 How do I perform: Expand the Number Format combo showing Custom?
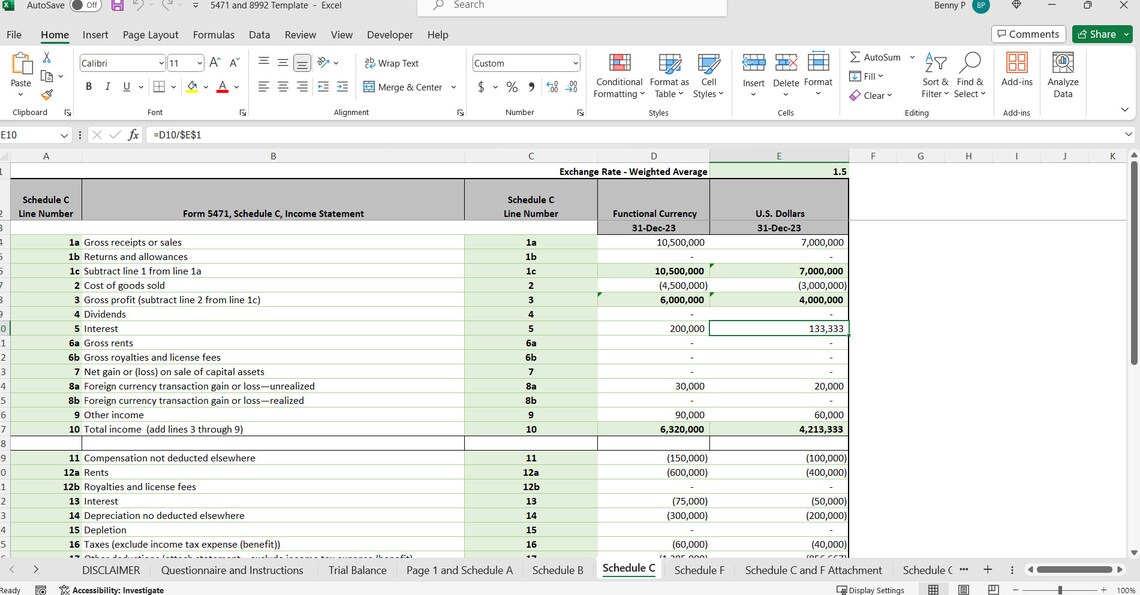tap(576, 63)
